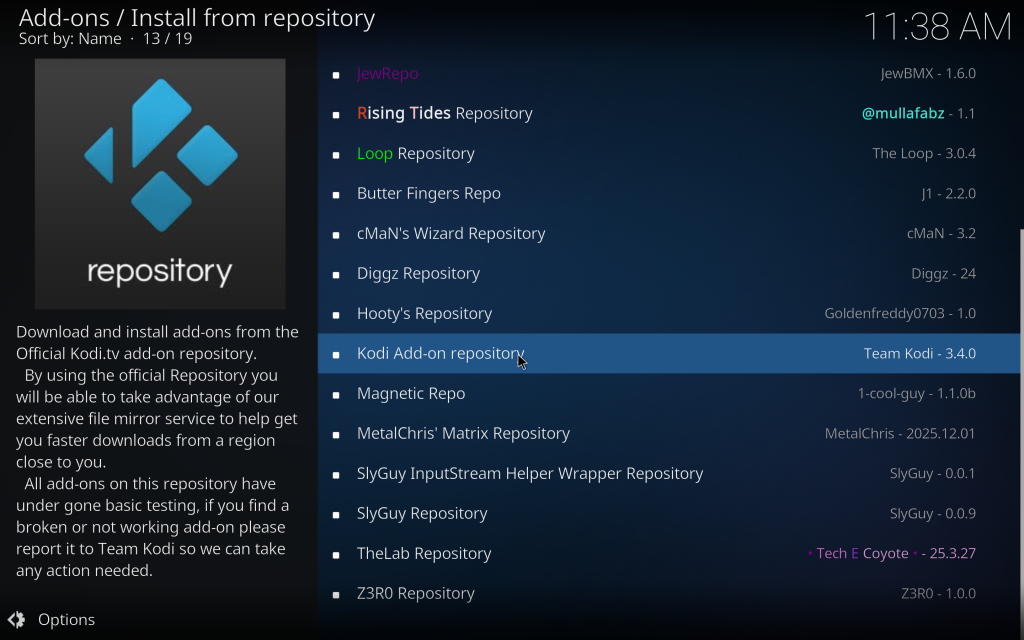The height and width of the screenshot is (640, 1024).
Task: Open TheLab Repository entry
Action: pos(424,554)
